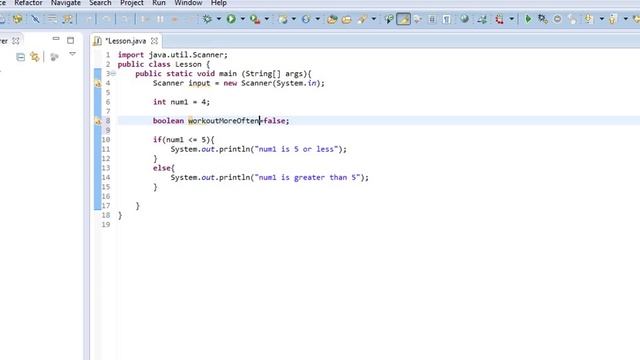Close the Package Explorer view tab
The width and height of the screenshot is (640, 360).
(16, 41)
